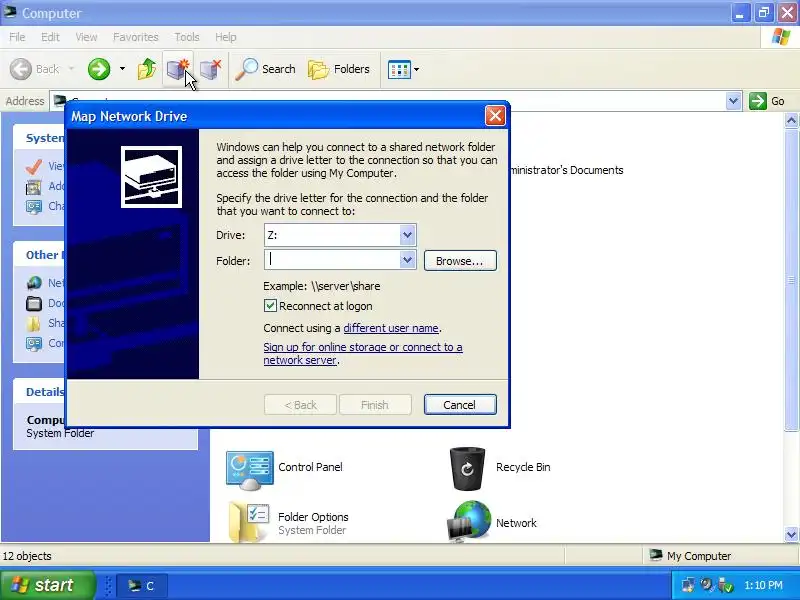Select the Recycle Bin icon
The image size is (800, 600).
pos(467,468)
